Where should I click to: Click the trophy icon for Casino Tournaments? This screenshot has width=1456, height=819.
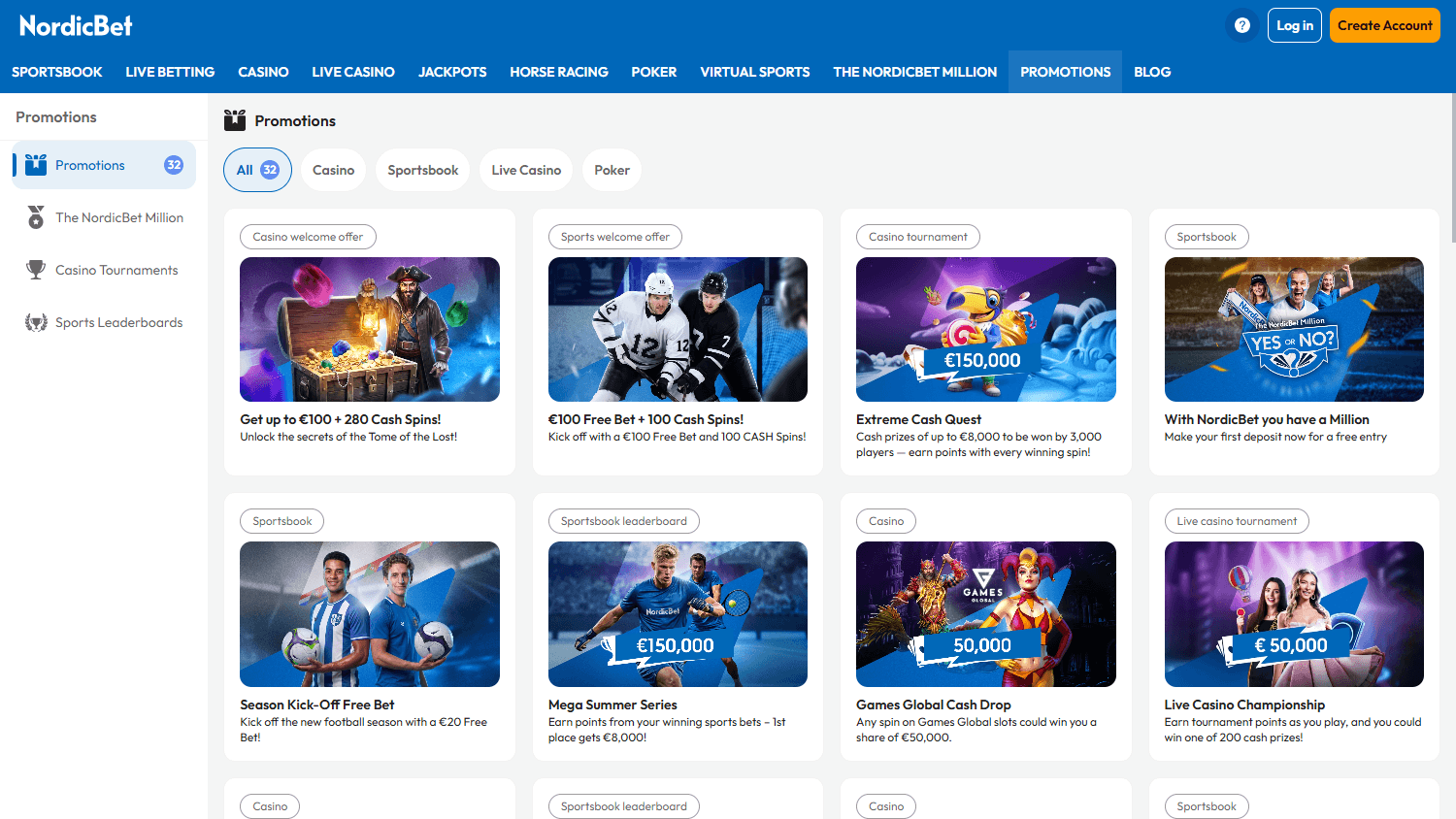tap(36, 270)
